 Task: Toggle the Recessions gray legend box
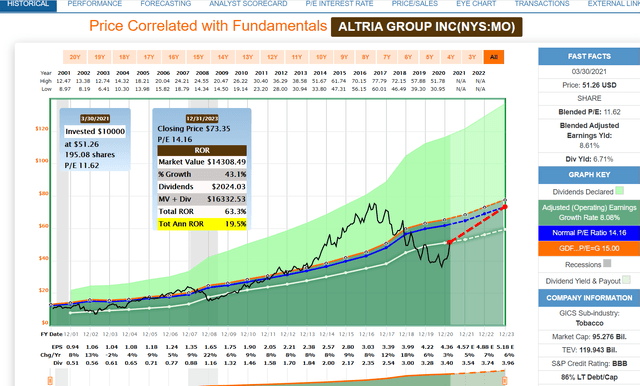[607, 263]
